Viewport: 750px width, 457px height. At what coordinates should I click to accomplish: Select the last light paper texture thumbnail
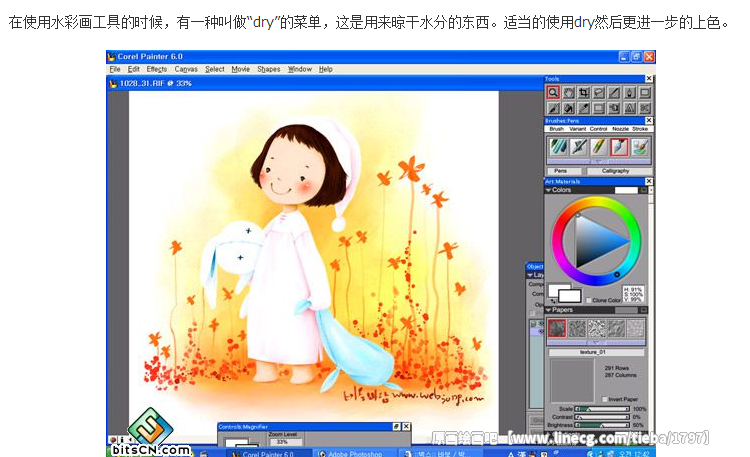point(636,328)
